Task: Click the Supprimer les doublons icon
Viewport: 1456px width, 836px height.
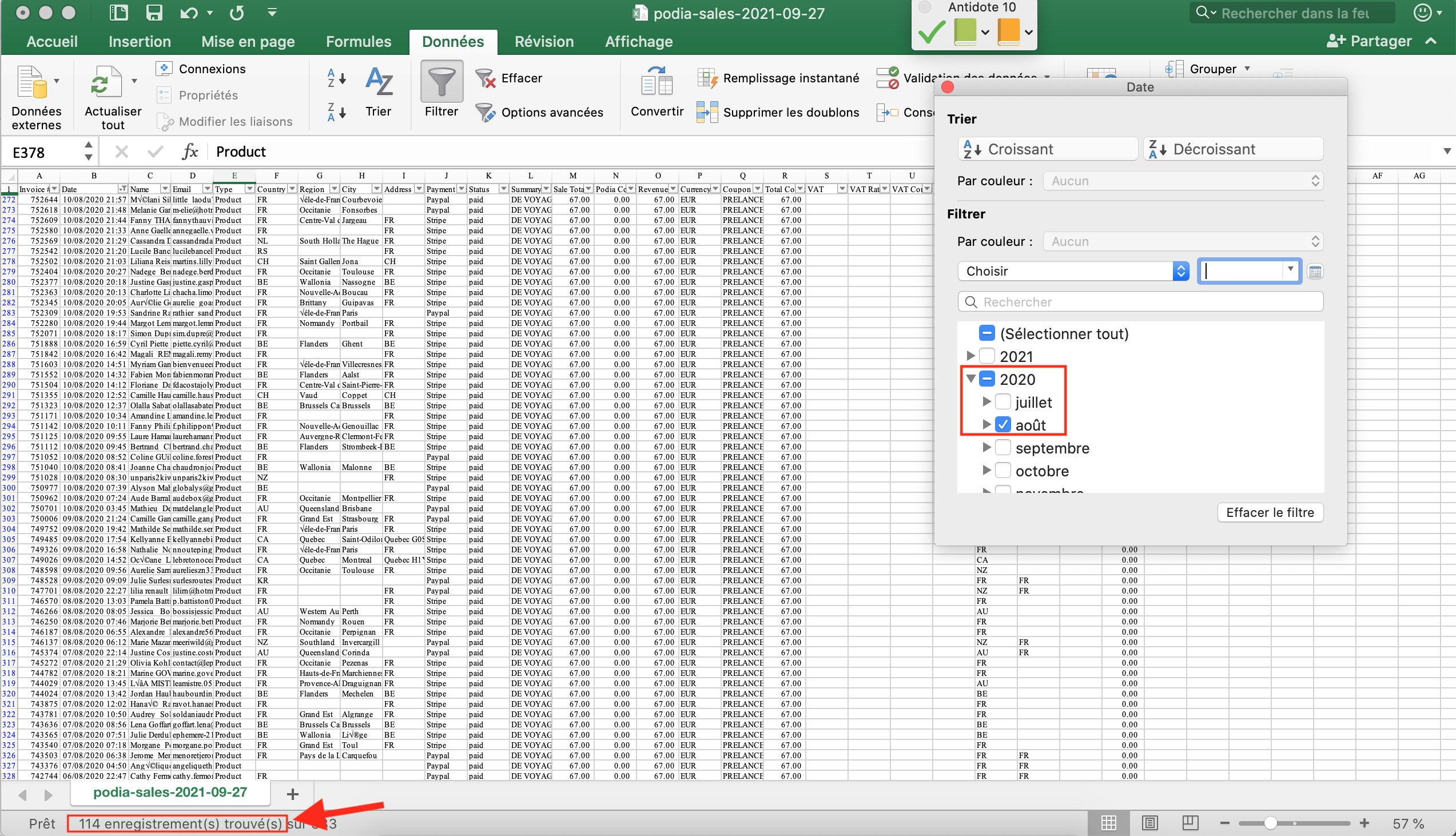Action: pyautogui.click(x=706, y=112)
